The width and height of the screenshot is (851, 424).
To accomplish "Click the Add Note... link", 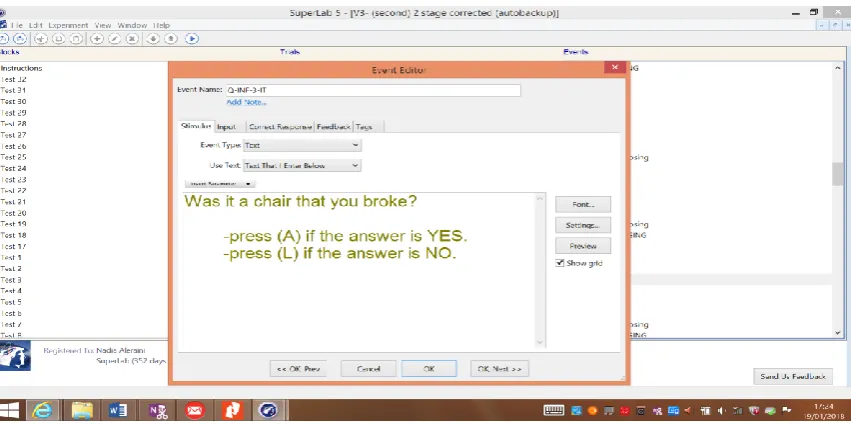I will tap(246, 103).
